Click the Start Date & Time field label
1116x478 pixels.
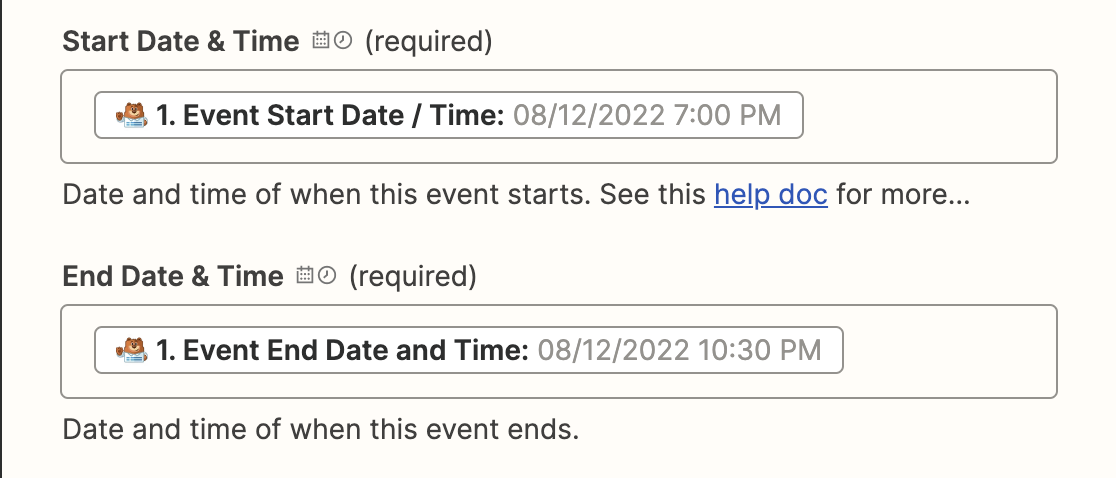tap(181, 41)
